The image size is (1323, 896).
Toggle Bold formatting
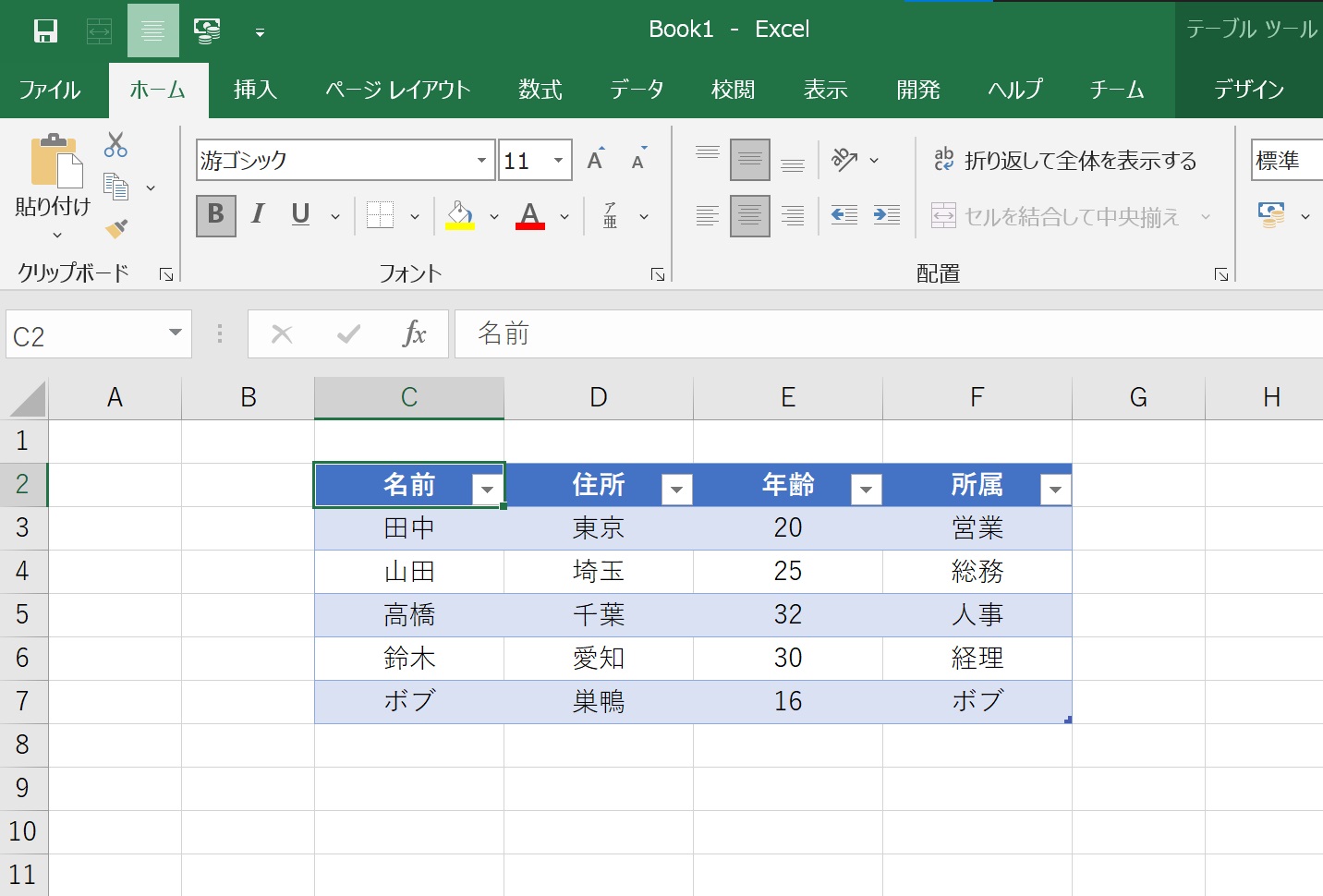(216, 215)
